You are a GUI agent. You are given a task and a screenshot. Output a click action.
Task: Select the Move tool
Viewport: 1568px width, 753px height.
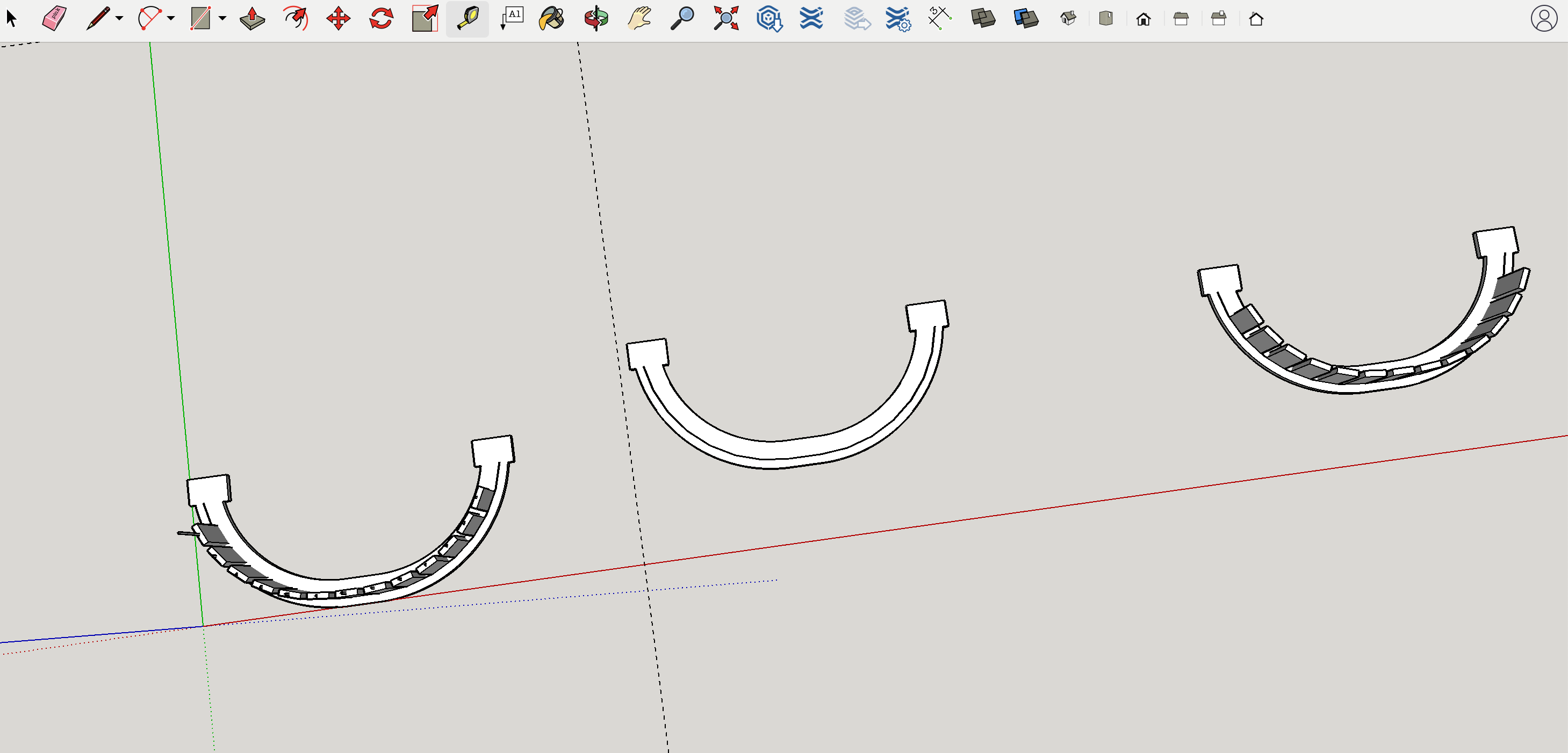click(338, 18)
